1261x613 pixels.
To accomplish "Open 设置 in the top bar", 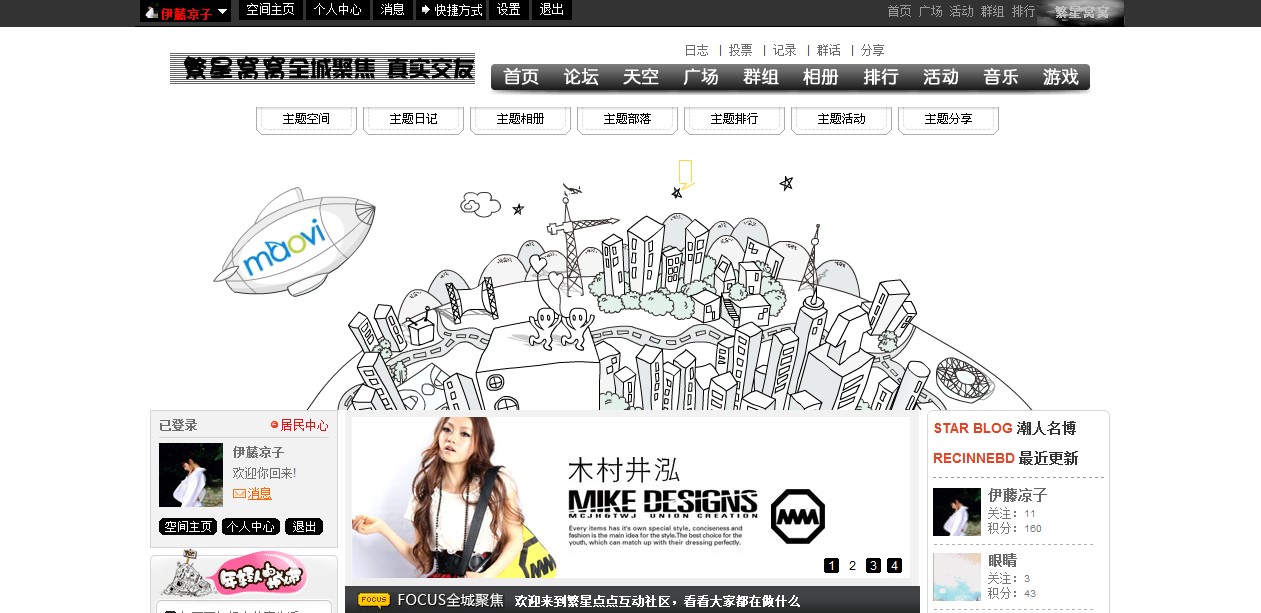I will pos(509,10).
